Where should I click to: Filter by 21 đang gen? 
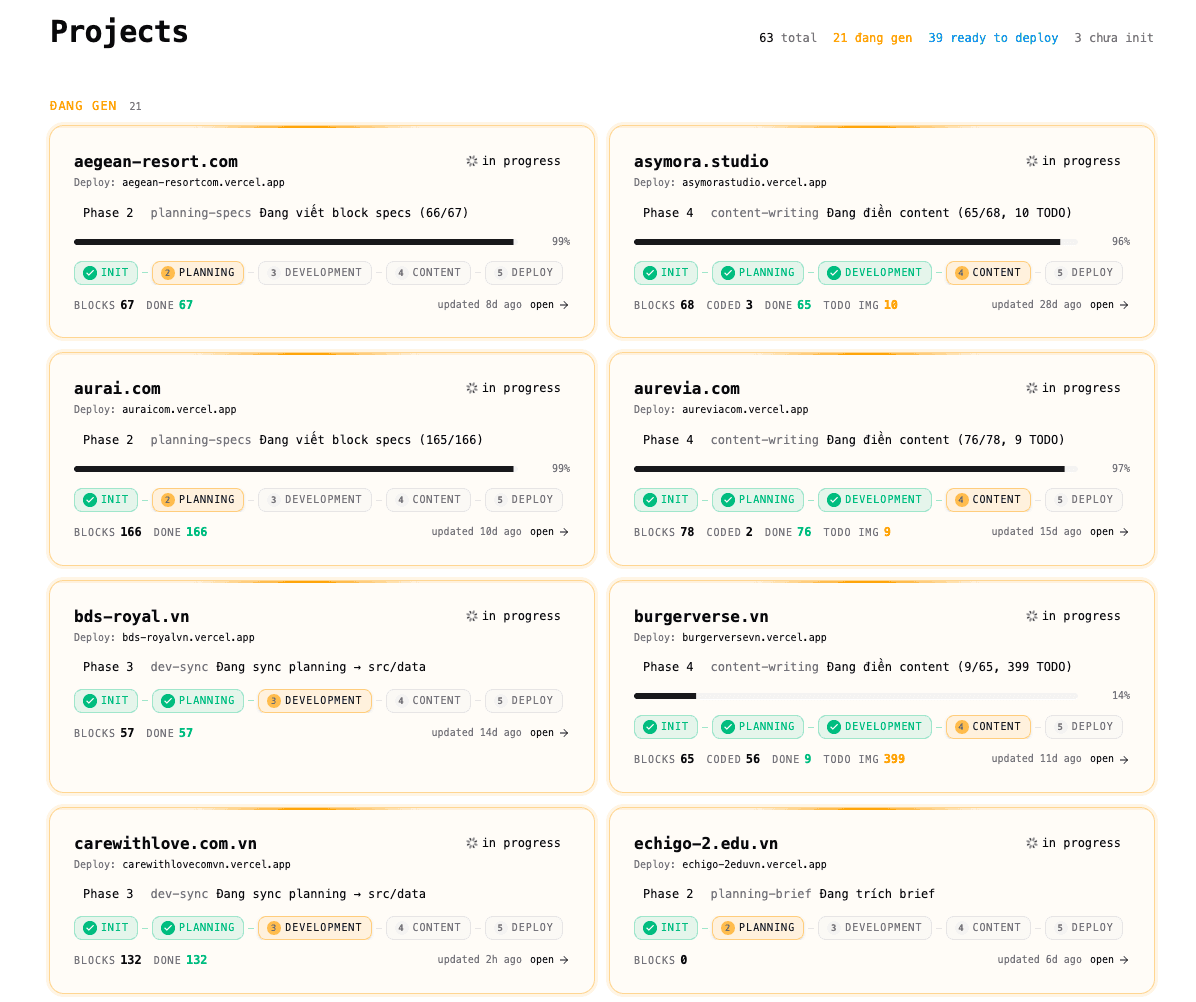click(x=872, y=37)
